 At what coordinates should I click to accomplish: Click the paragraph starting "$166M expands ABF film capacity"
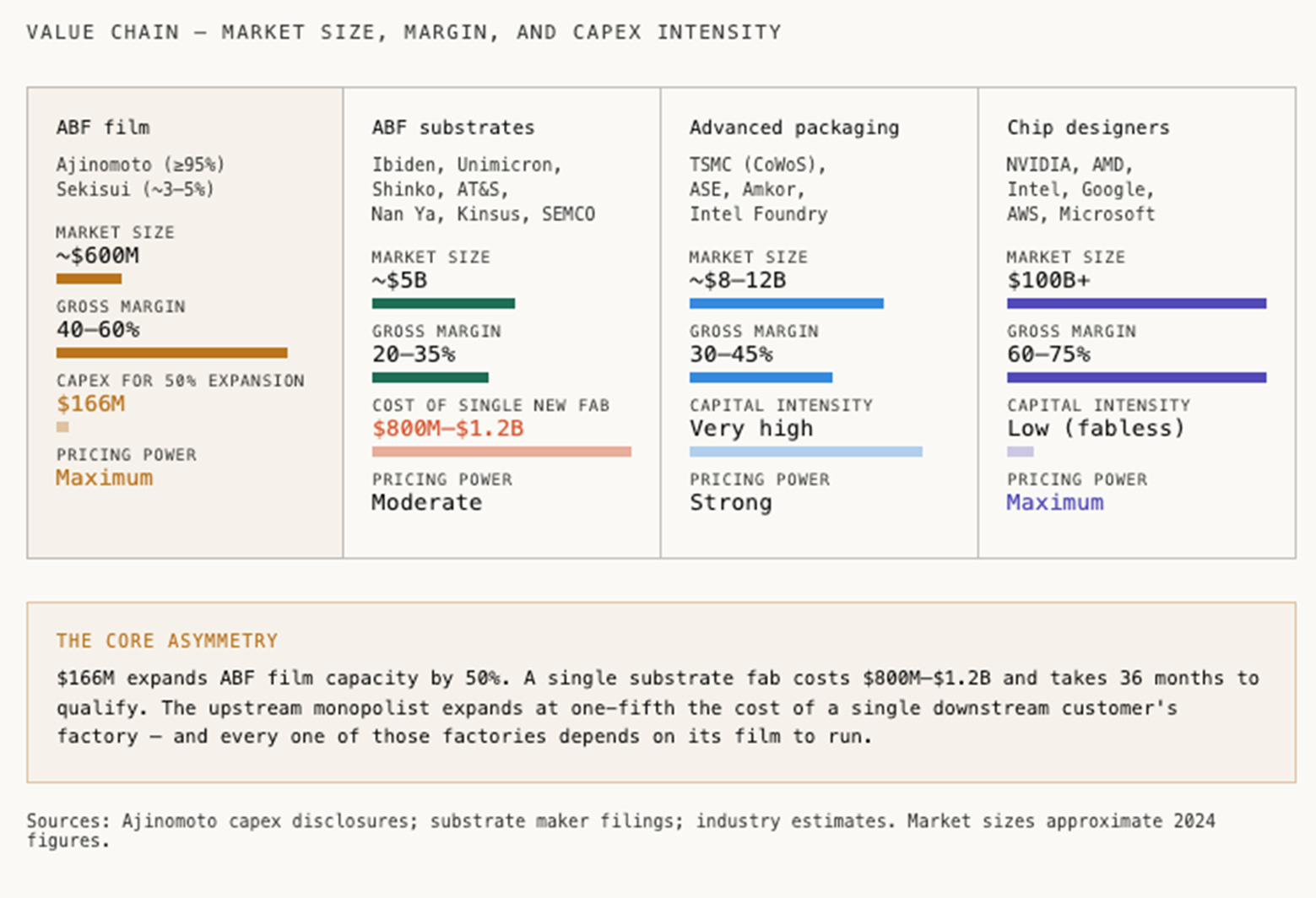(x=658, y=707)
